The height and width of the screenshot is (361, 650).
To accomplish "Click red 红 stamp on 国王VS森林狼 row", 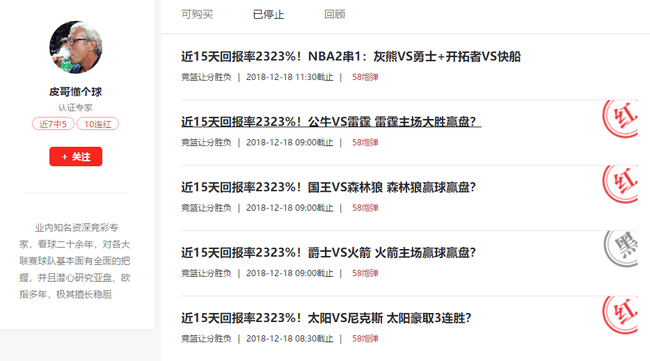I will pos(620,184).
